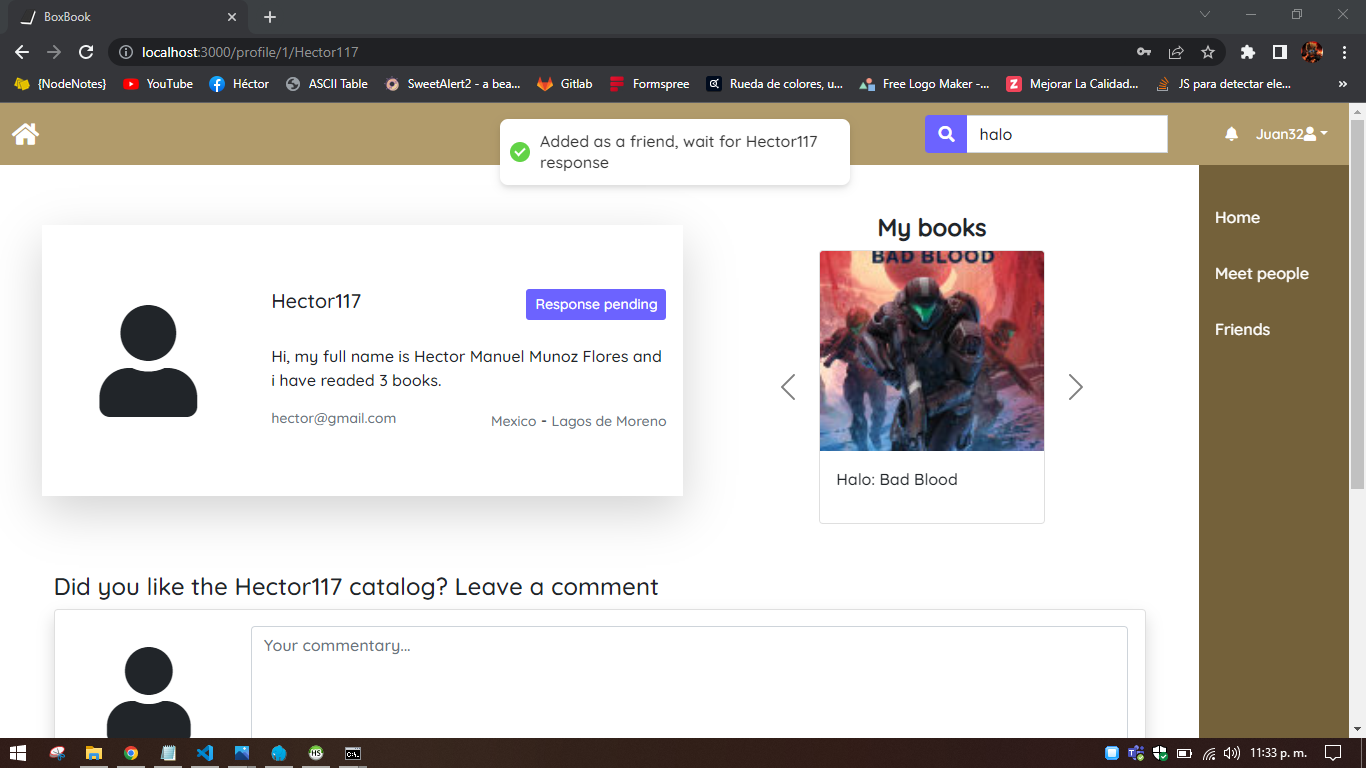Open Chrome profile avatar
Screen dimensions: 1366x768
point(1312,52)
